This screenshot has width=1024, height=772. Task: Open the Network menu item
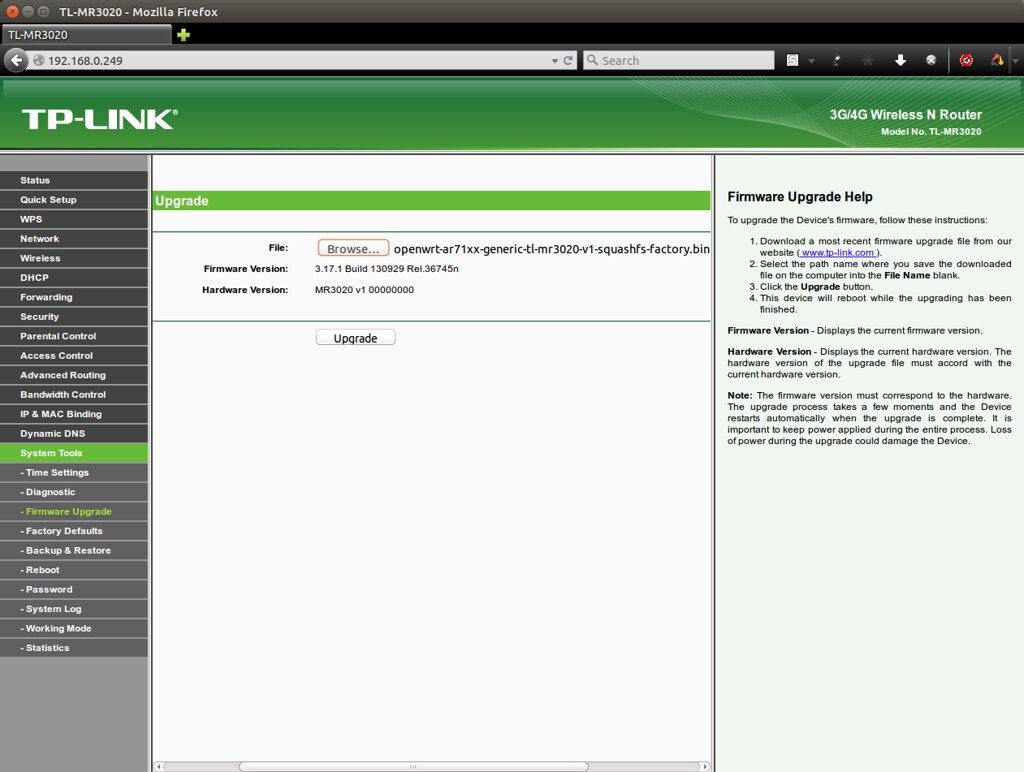click(74, 239)
